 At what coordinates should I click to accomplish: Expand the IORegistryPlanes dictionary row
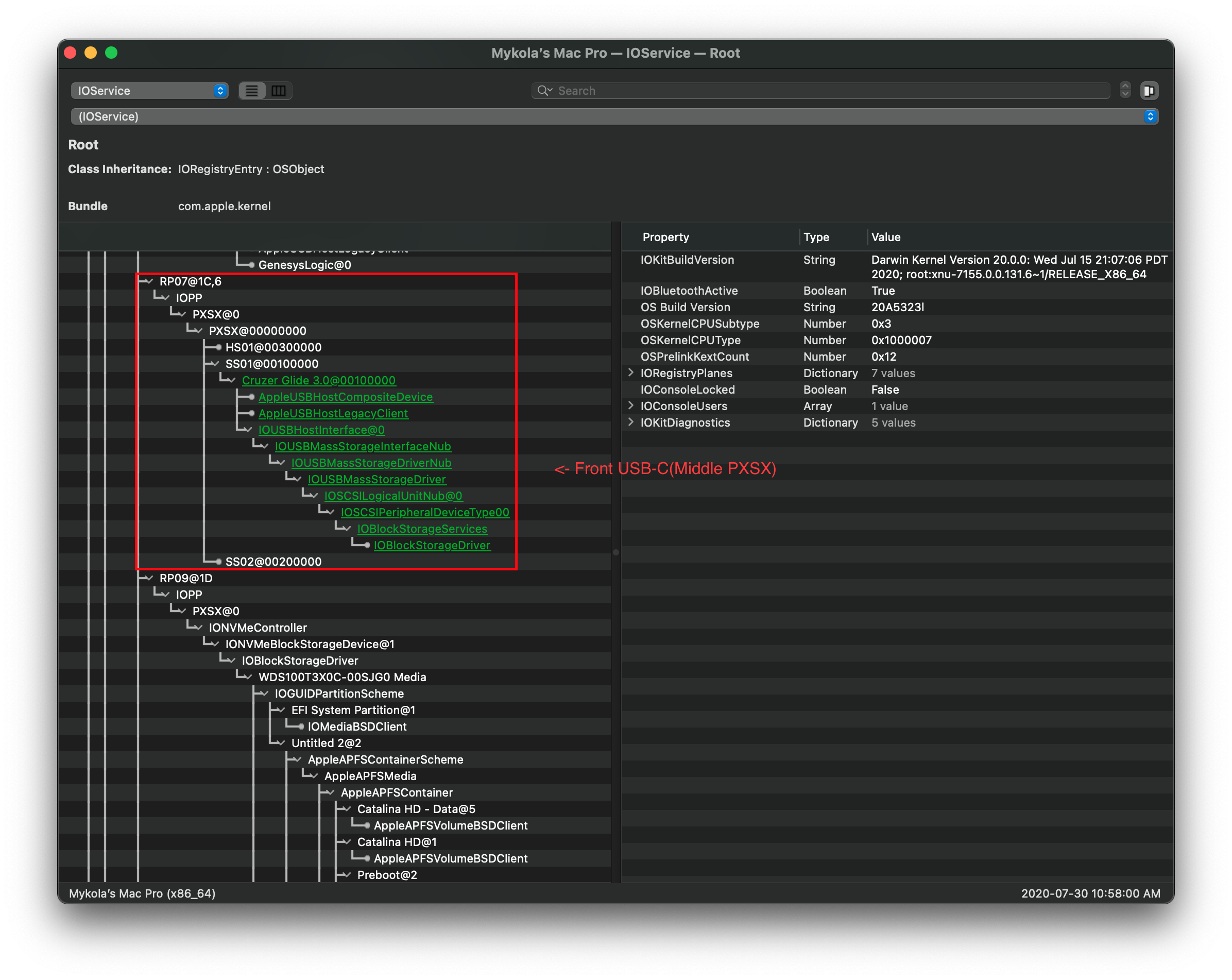pyautogui.click(x=631, y=372)
